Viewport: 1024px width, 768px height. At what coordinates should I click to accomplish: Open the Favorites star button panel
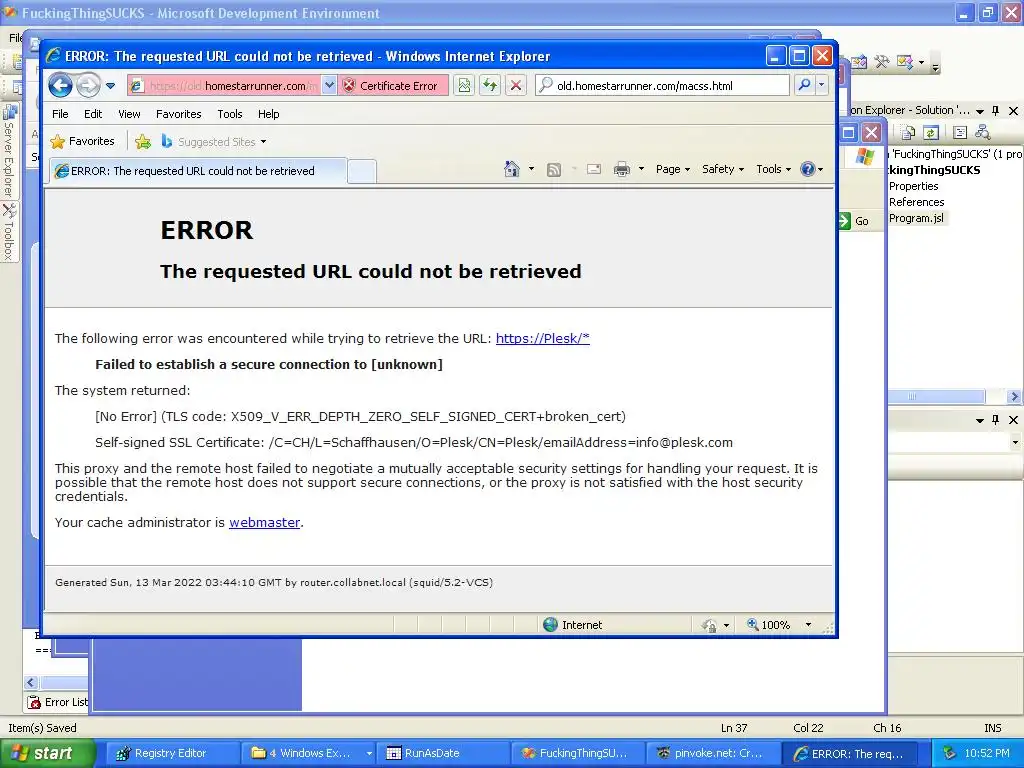pos(82,141)
